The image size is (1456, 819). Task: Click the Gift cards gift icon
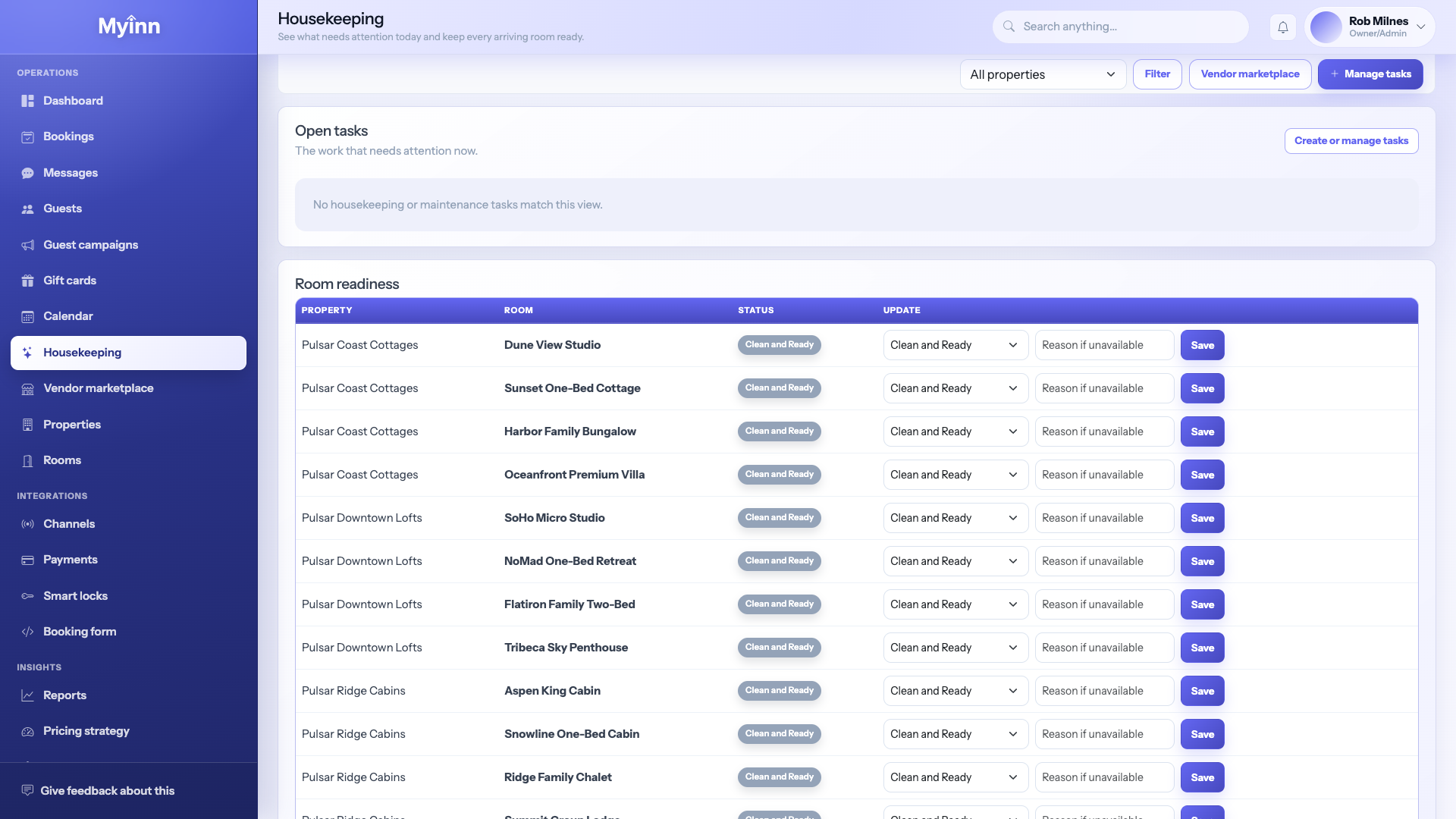28,281
